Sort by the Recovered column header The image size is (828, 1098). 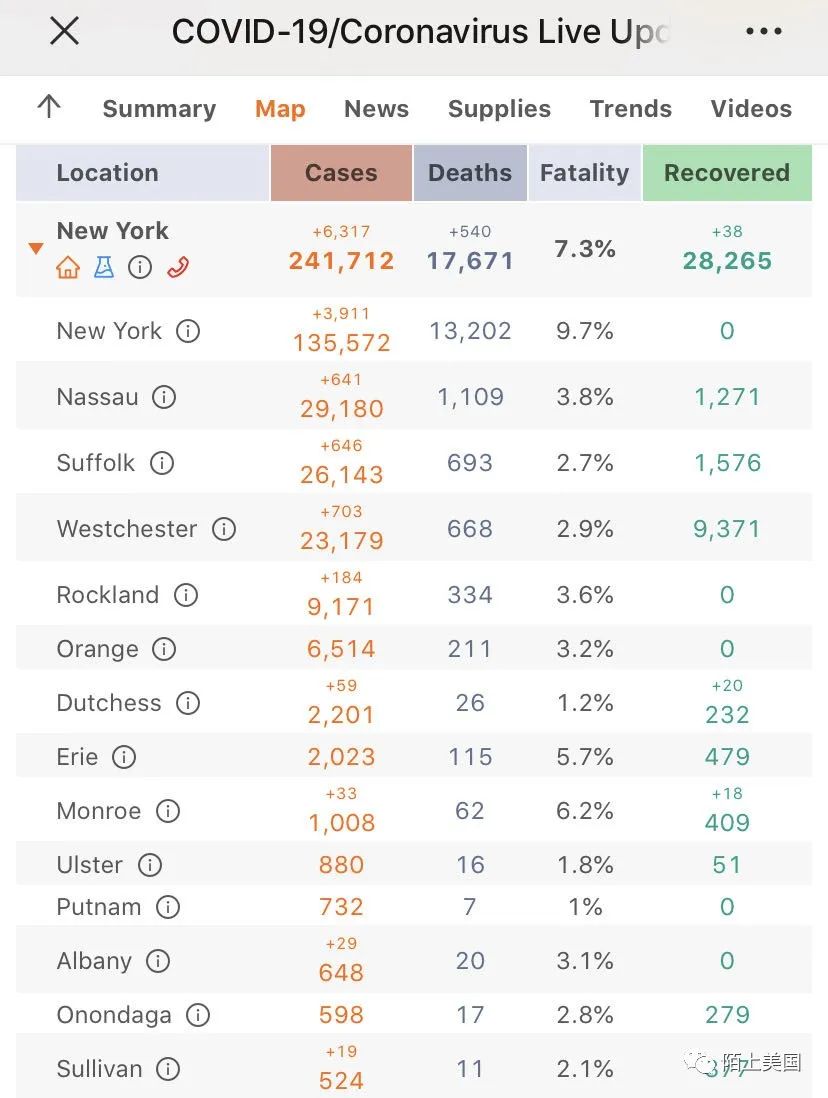[727, 173]
